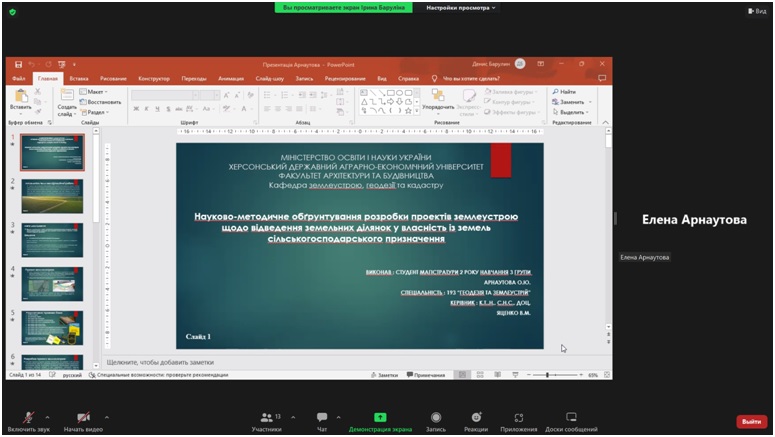The width and height of the screenshot is (775, 437).
Task: Open Выделить select dropdown
Action: click(x=570, y=112)
